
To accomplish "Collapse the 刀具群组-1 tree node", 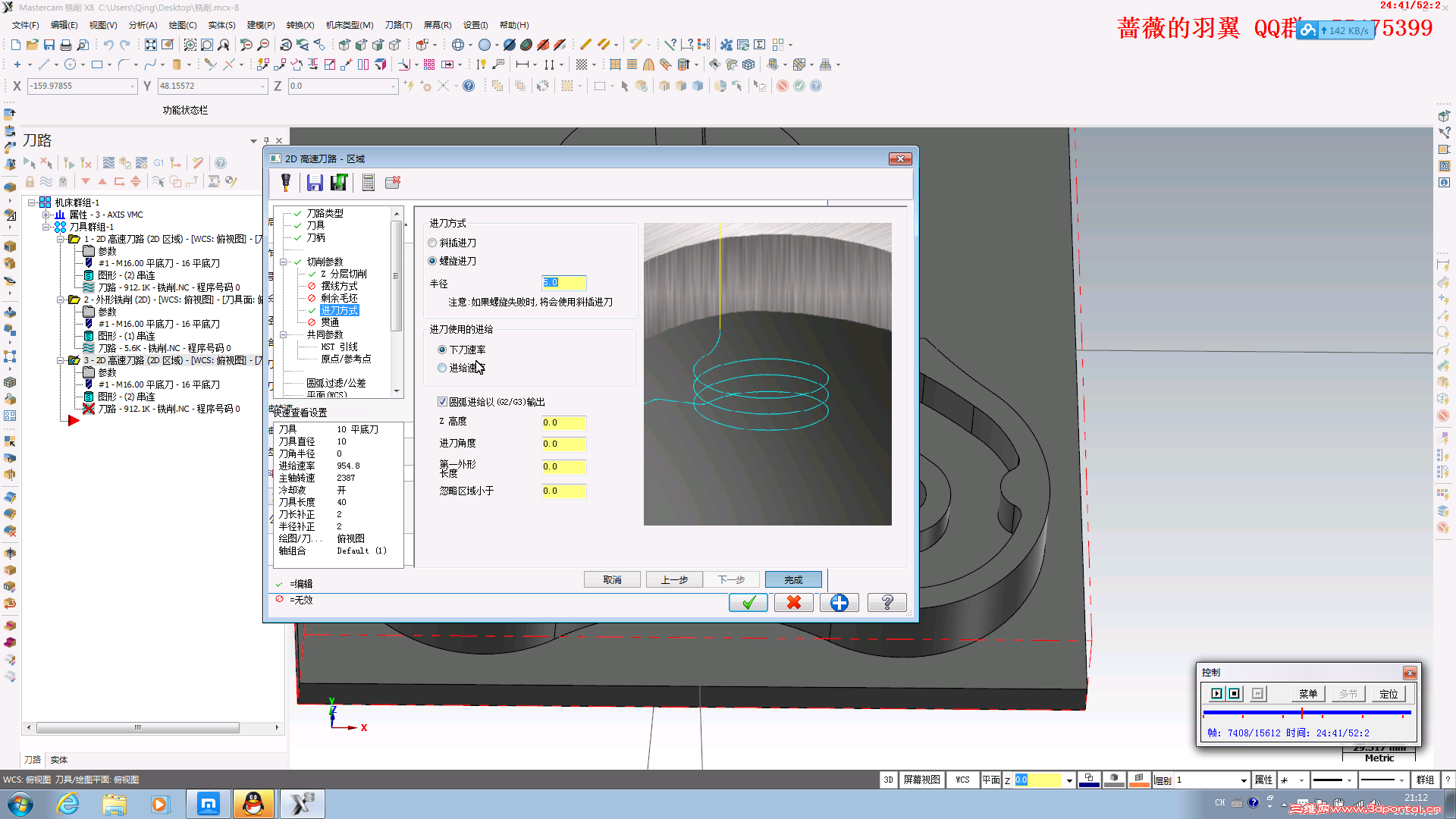I will [45, 227].
